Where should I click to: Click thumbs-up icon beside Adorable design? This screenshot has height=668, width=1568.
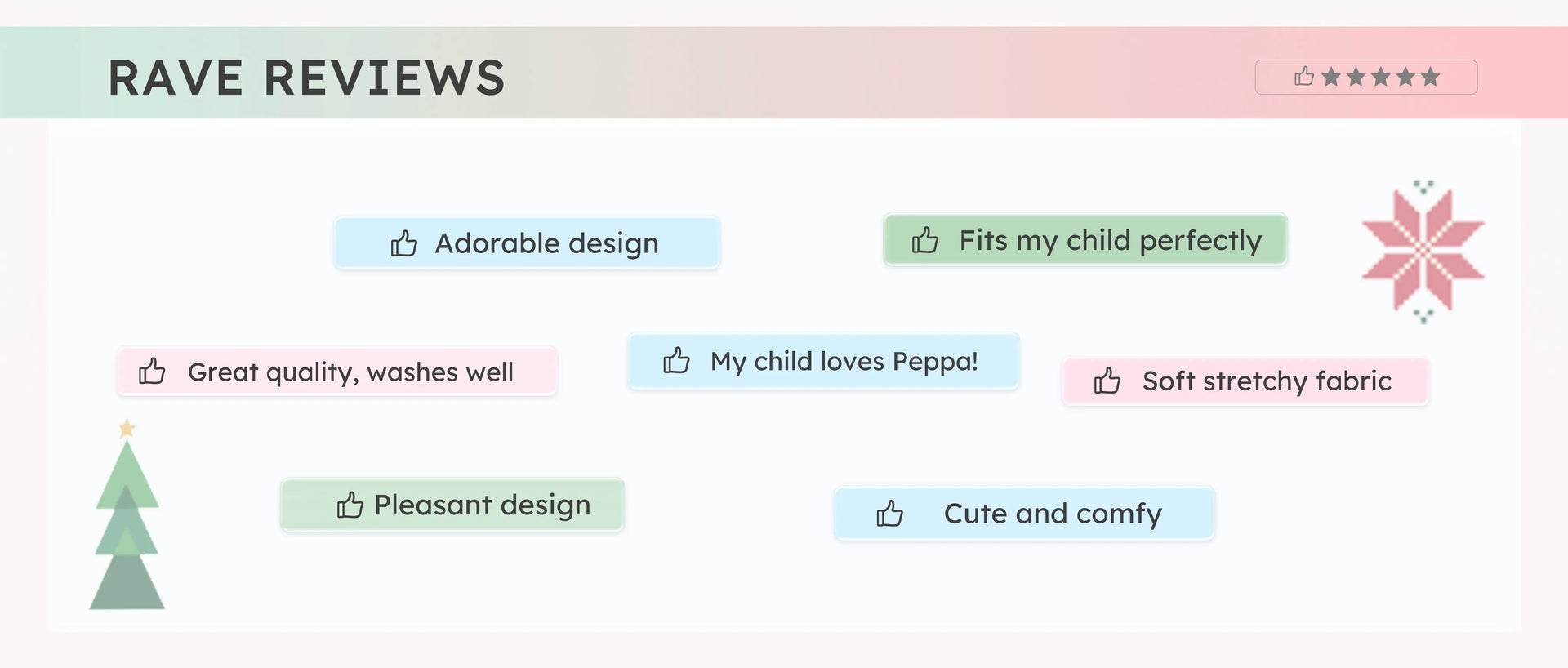click(x=403, y=243)
